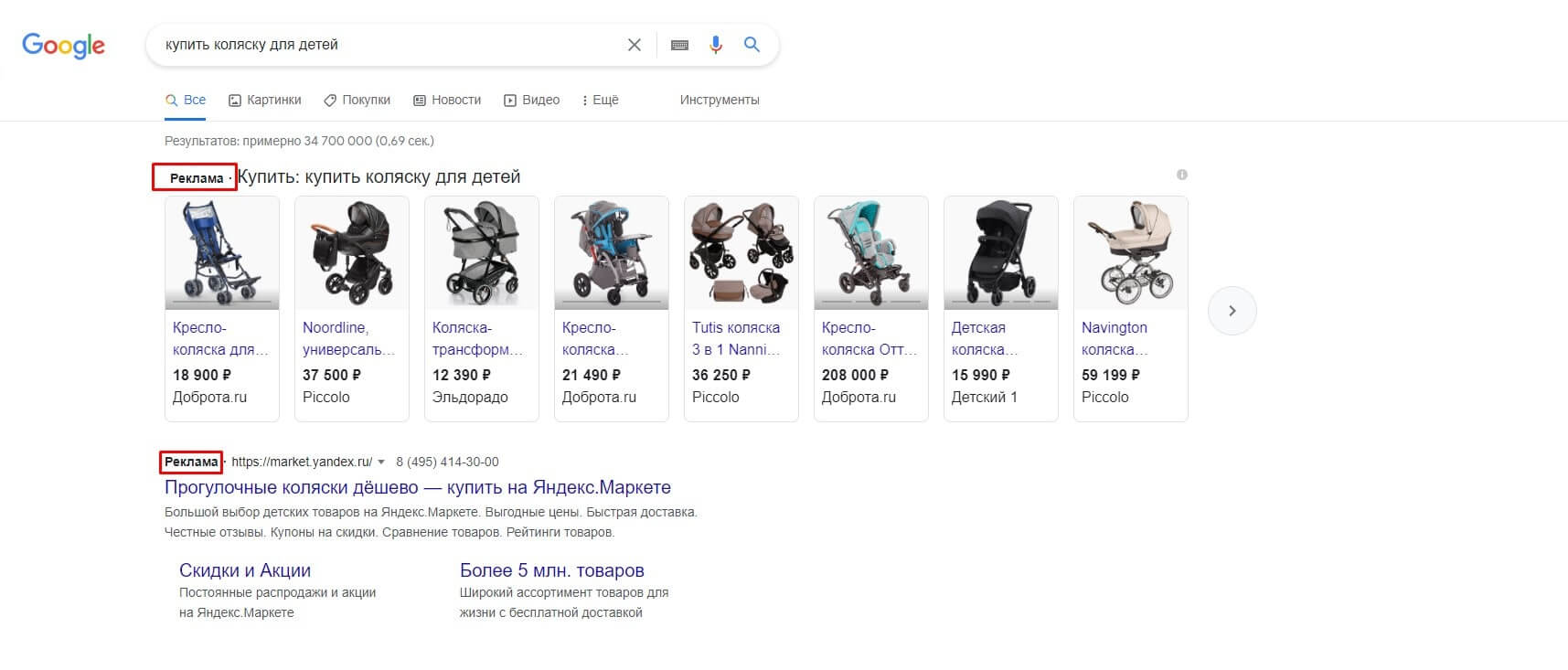Viewport: 1568px width, 670px height.
Task: Expand the market.yandex.ru ad dropdown arrow
Action: click(x=381, y=463)
